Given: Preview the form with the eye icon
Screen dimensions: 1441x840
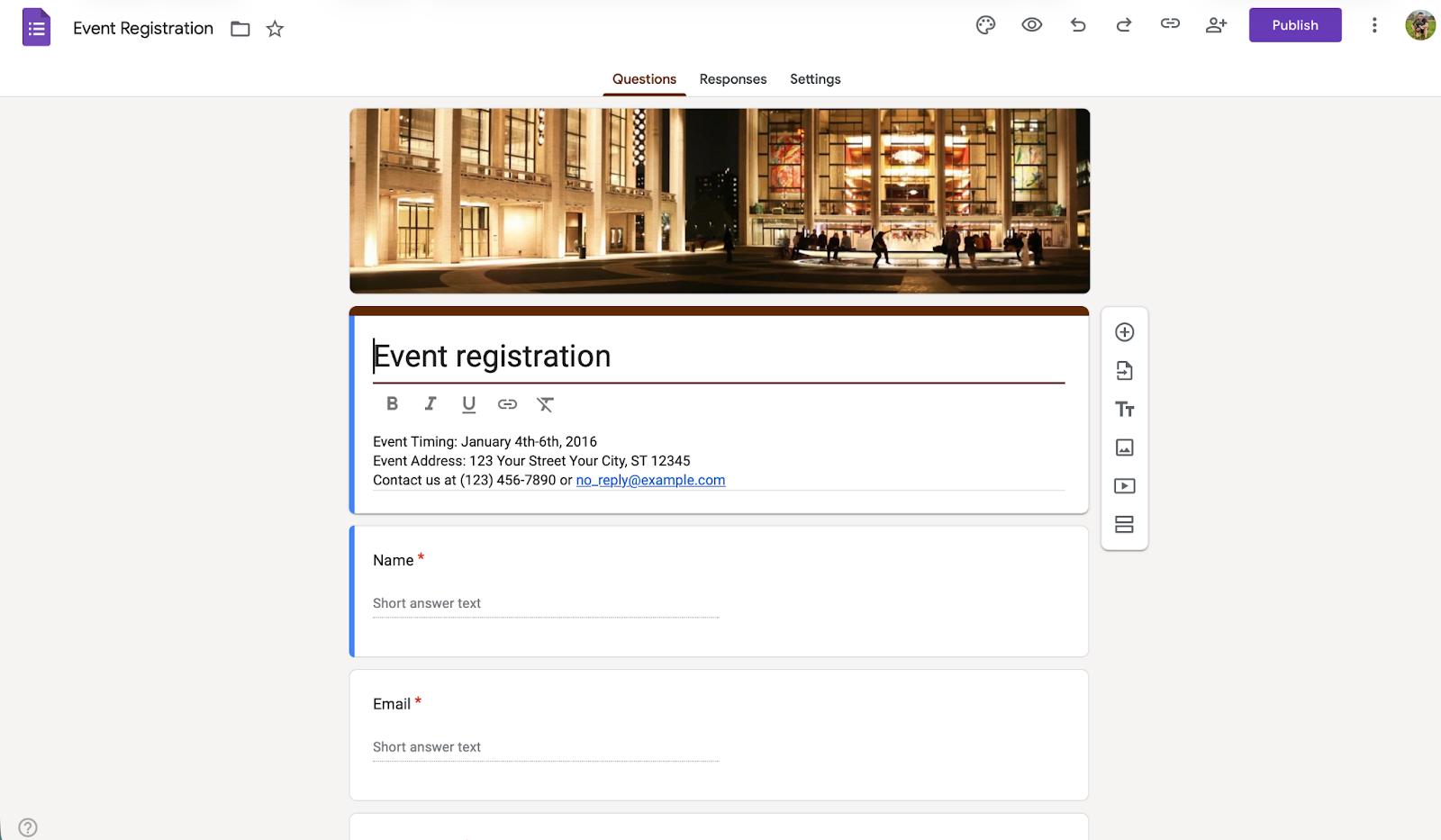Looking at the screenshot, I should pos(1031,25).
